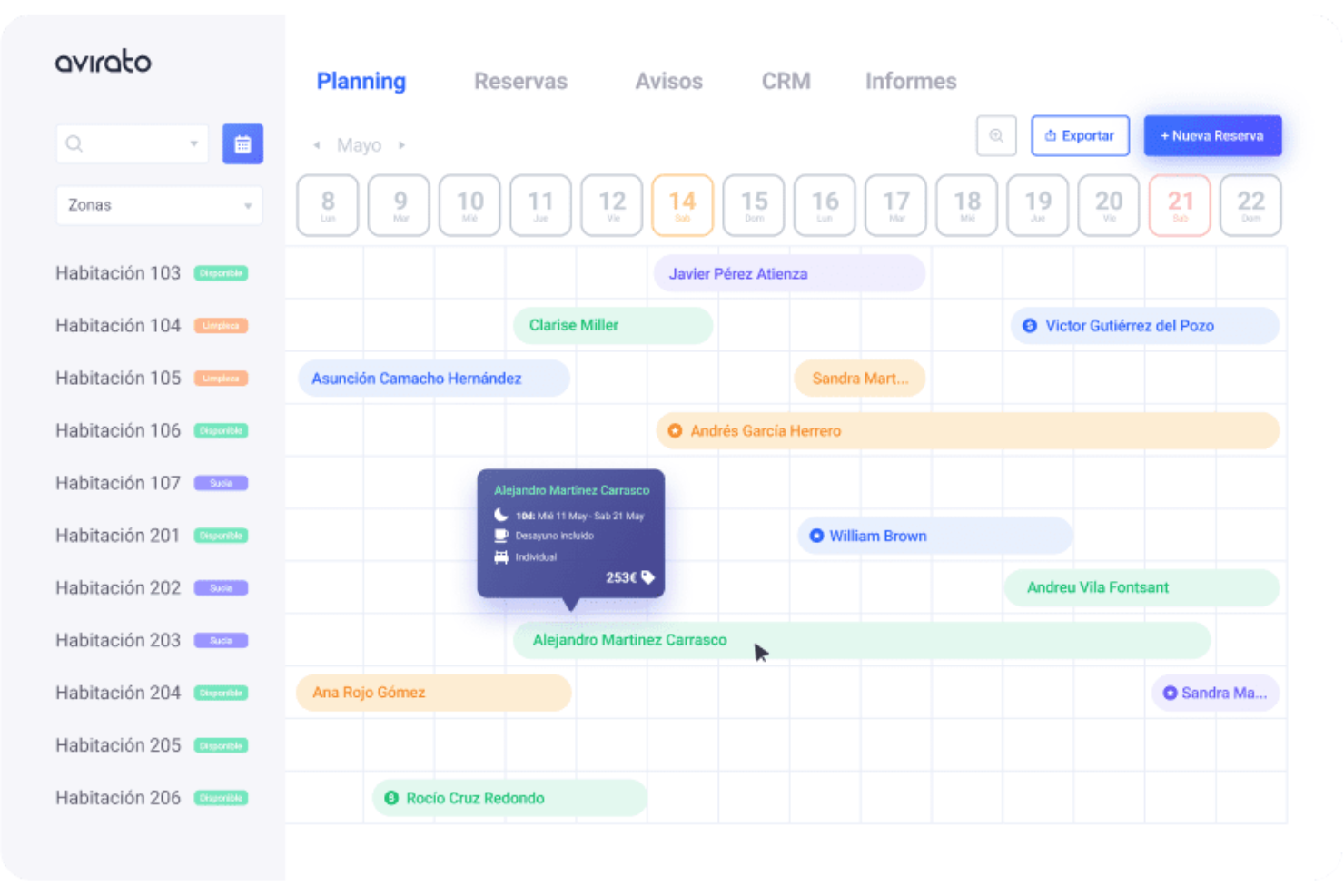Open Clarise Miller reservation

point(613,325)
